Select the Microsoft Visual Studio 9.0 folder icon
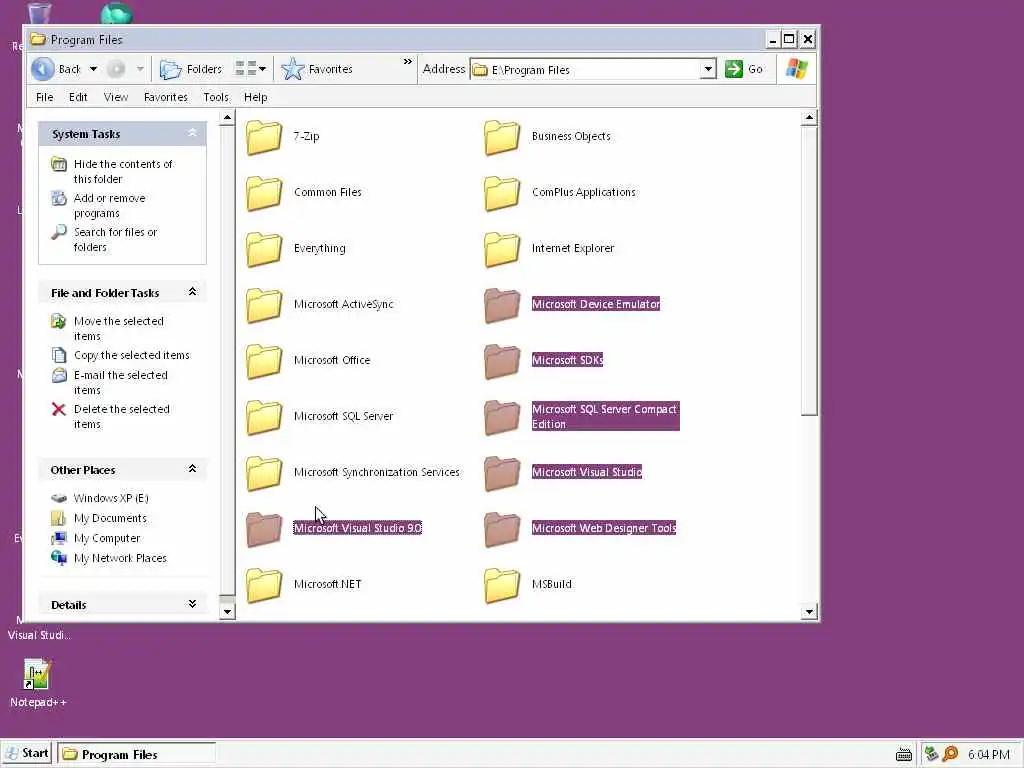The image size is (1024, 768). coord(264,530)
